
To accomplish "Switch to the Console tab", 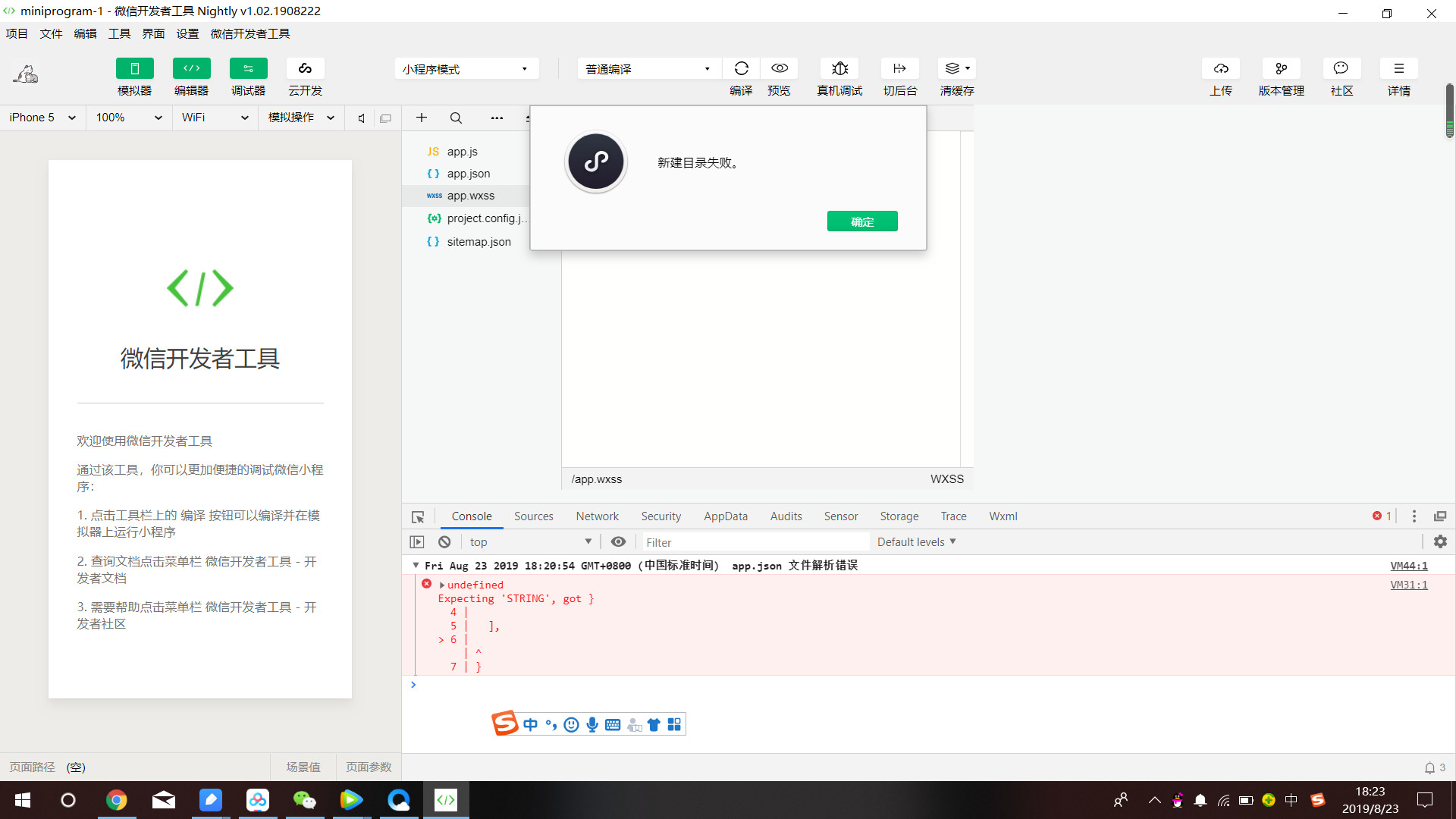I will point(472,516).
